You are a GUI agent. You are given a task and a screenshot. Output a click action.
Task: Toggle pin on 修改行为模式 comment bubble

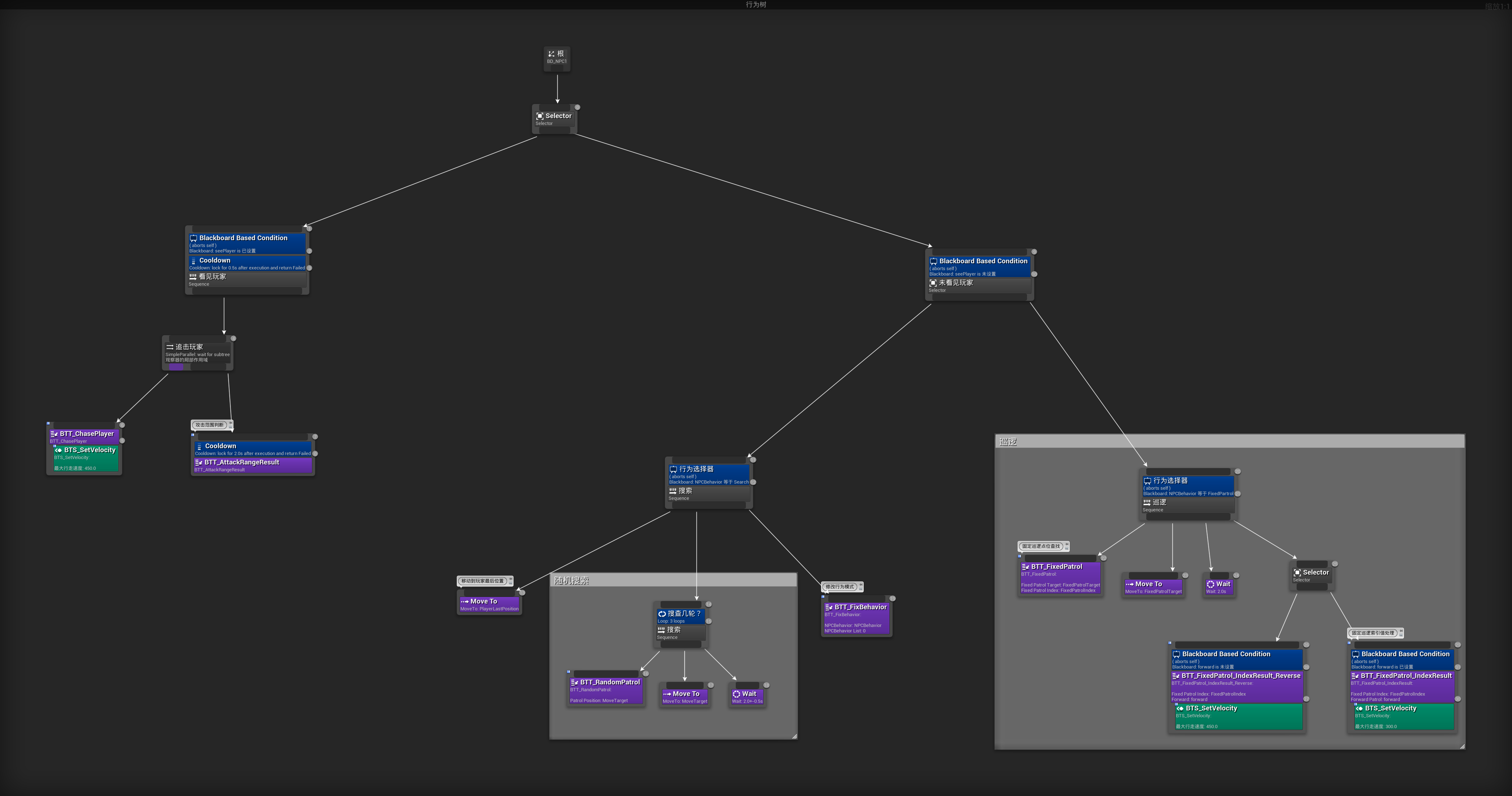[860, 584]
